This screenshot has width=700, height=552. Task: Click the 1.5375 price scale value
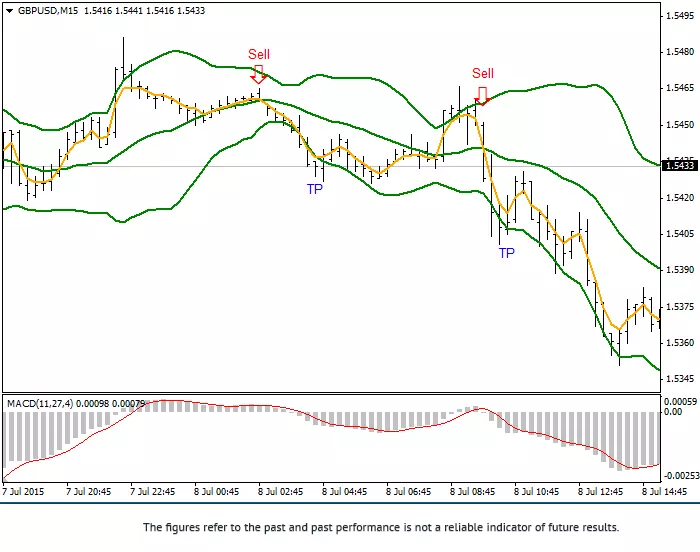[x=680, y=307]
